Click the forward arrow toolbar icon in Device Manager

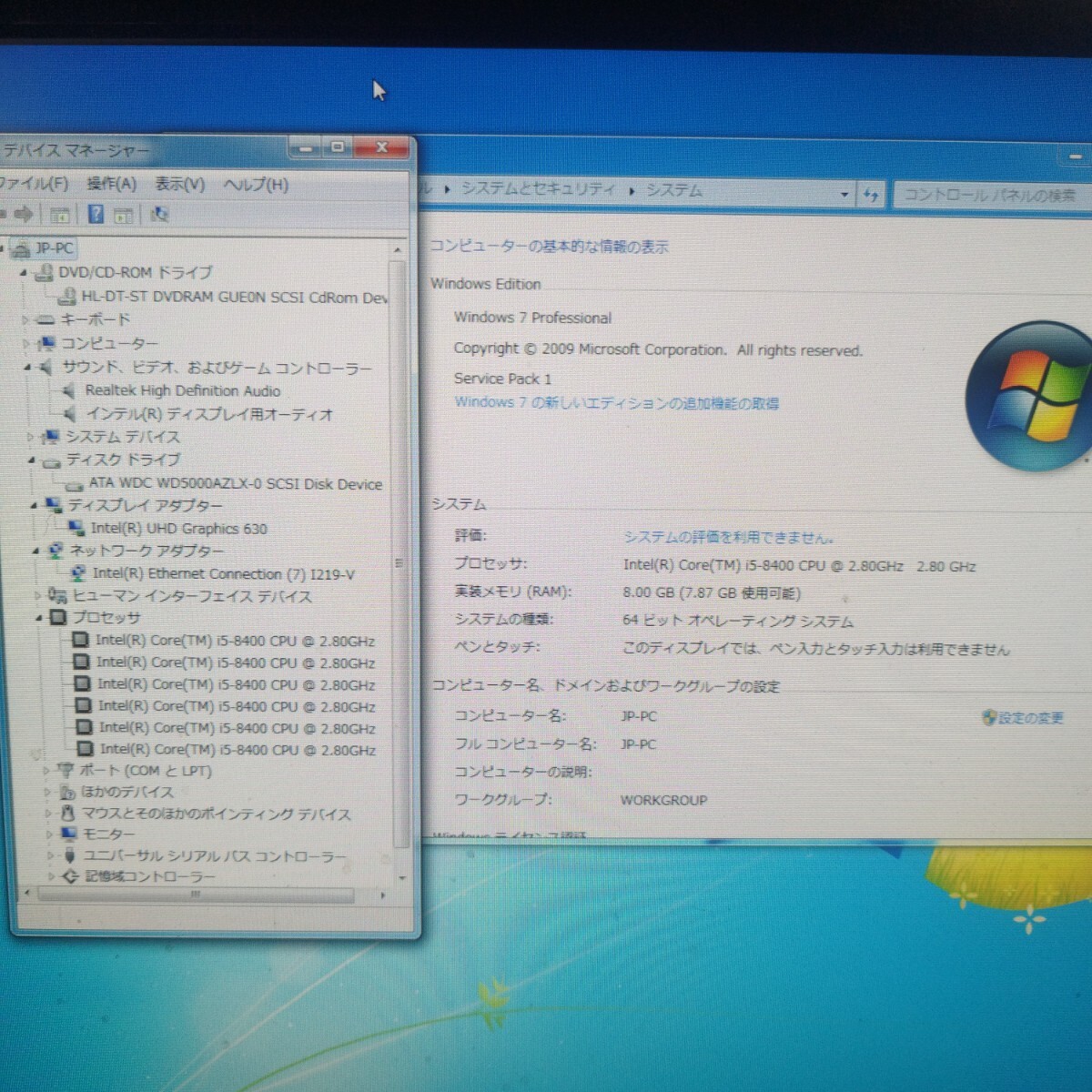[24, 215]
